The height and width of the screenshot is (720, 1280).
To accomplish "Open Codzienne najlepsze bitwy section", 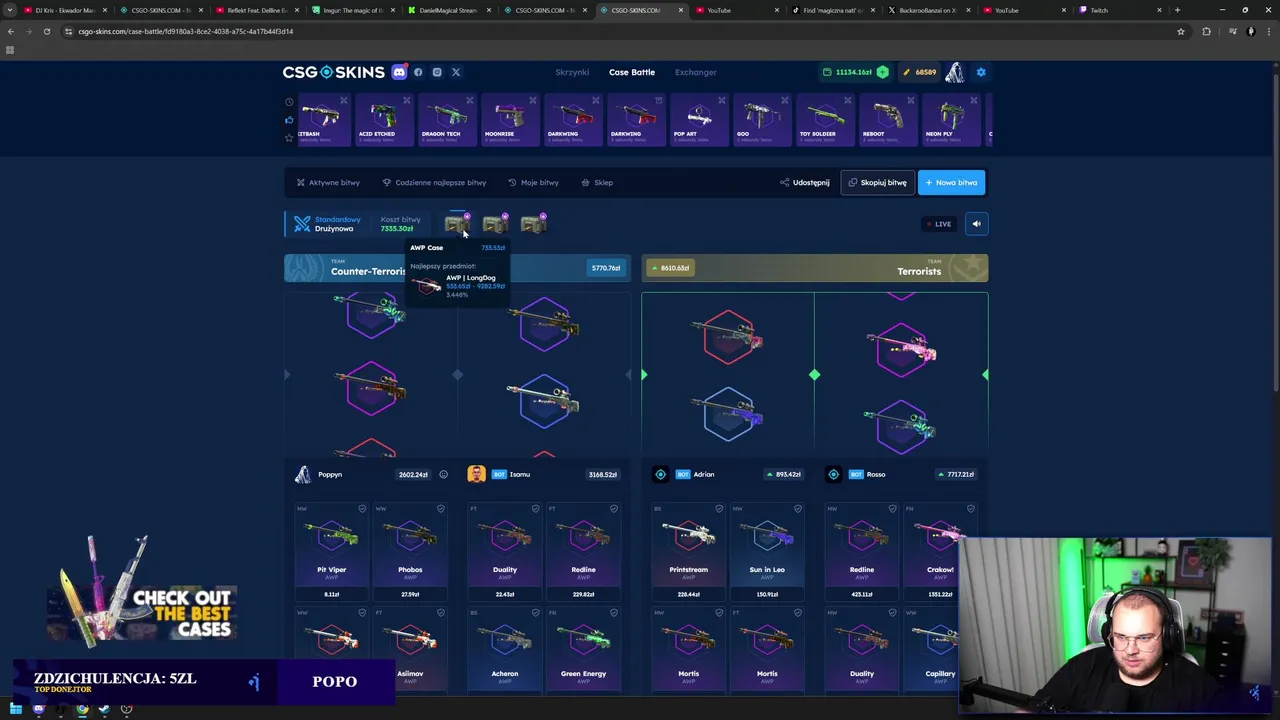I will (x=434, y=182).
